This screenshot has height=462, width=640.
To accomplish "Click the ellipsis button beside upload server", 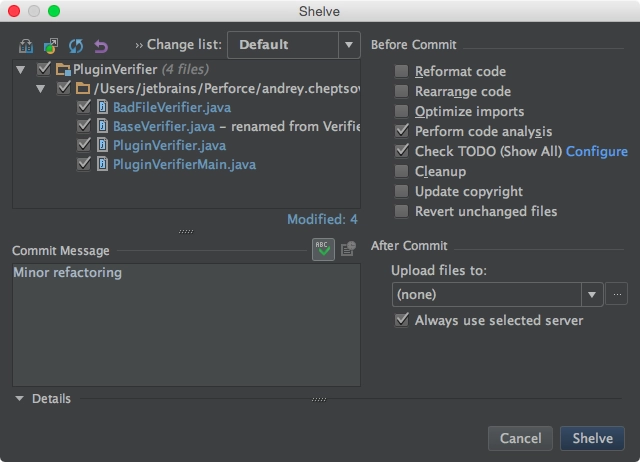I will 617,294.
